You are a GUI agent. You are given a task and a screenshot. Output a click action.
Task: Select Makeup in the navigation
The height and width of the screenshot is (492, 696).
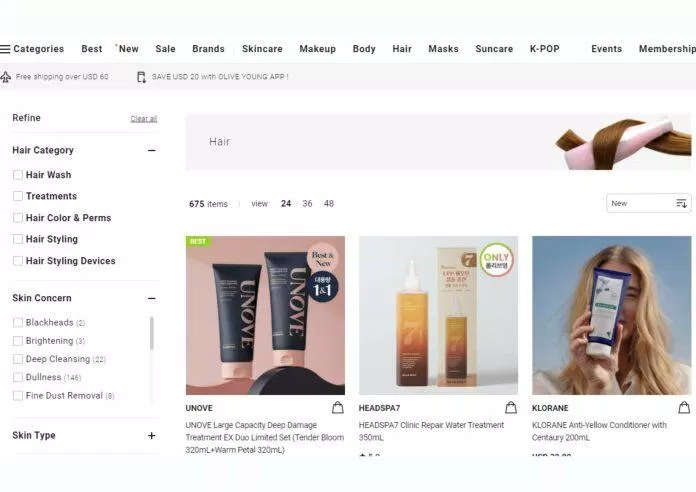pyautogui.click(x=317, y=49)
